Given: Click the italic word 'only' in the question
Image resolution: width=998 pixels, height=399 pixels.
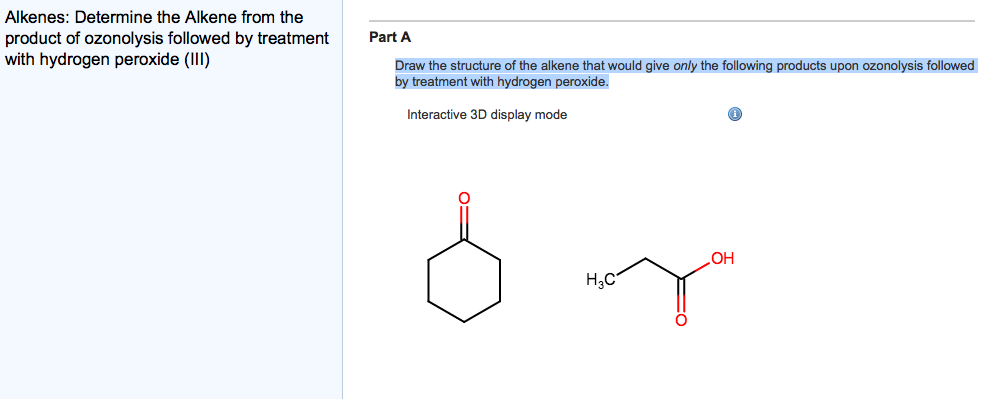Looking at the screenshot, I should [685, 66].
